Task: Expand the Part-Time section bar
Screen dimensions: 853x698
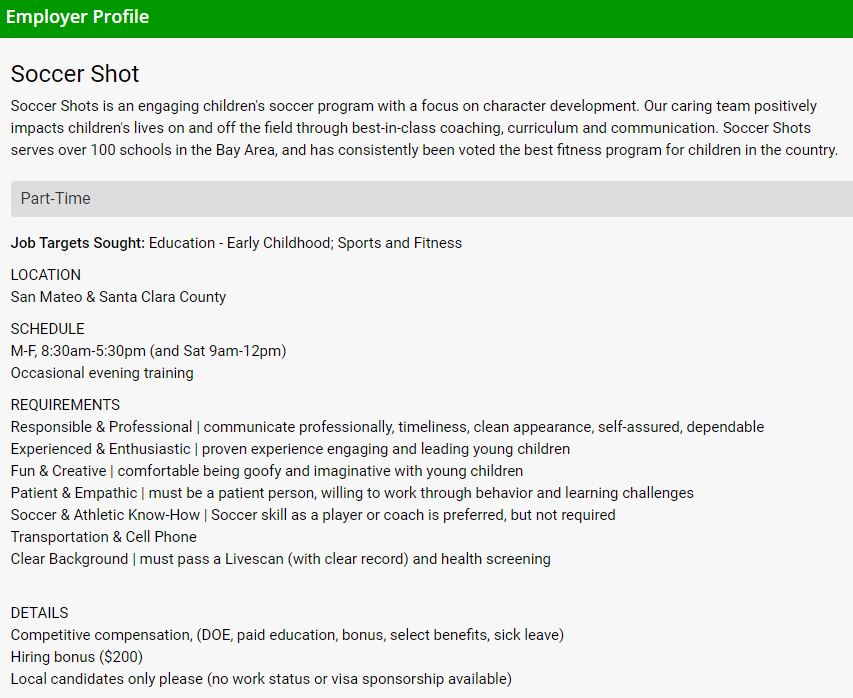Action: point(430,199)
